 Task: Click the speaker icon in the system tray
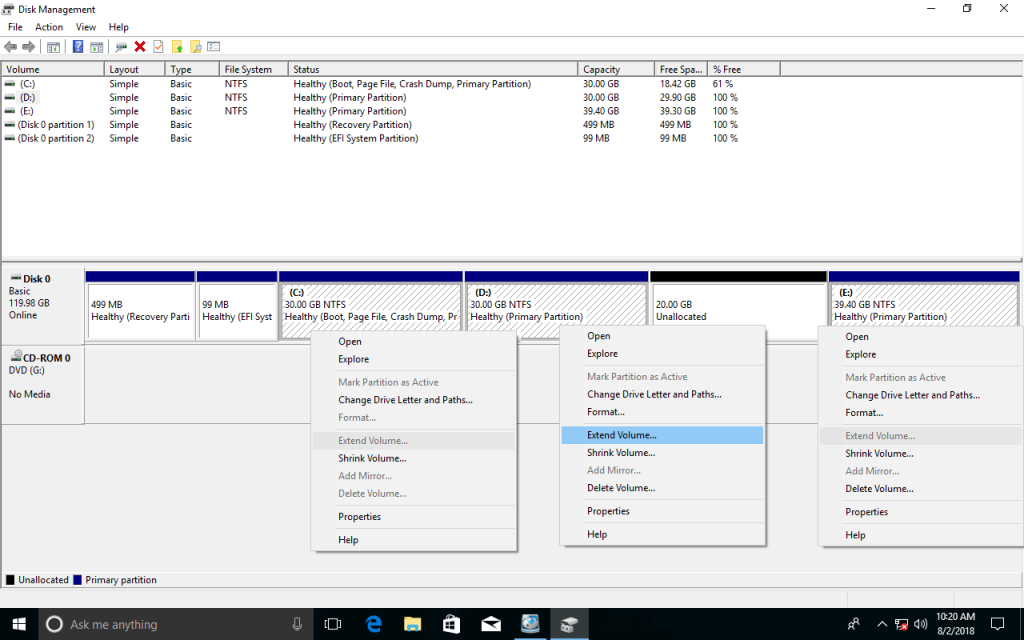(x=919, y=624)
